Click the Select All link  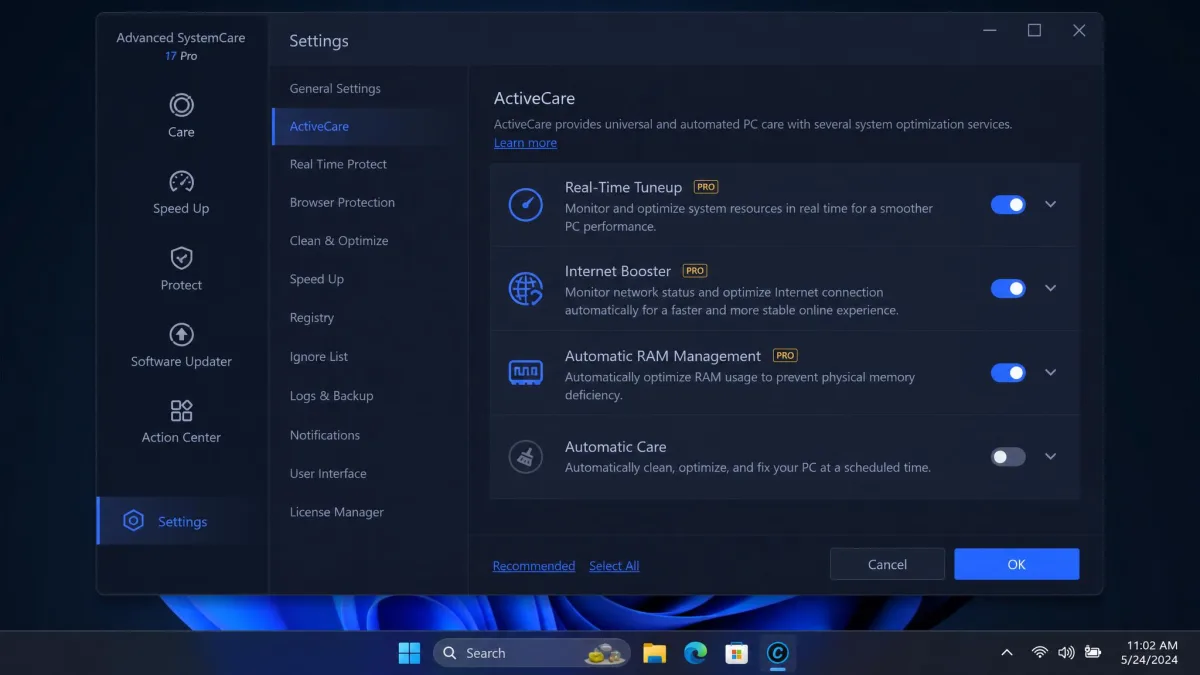[x=614, y=566]
